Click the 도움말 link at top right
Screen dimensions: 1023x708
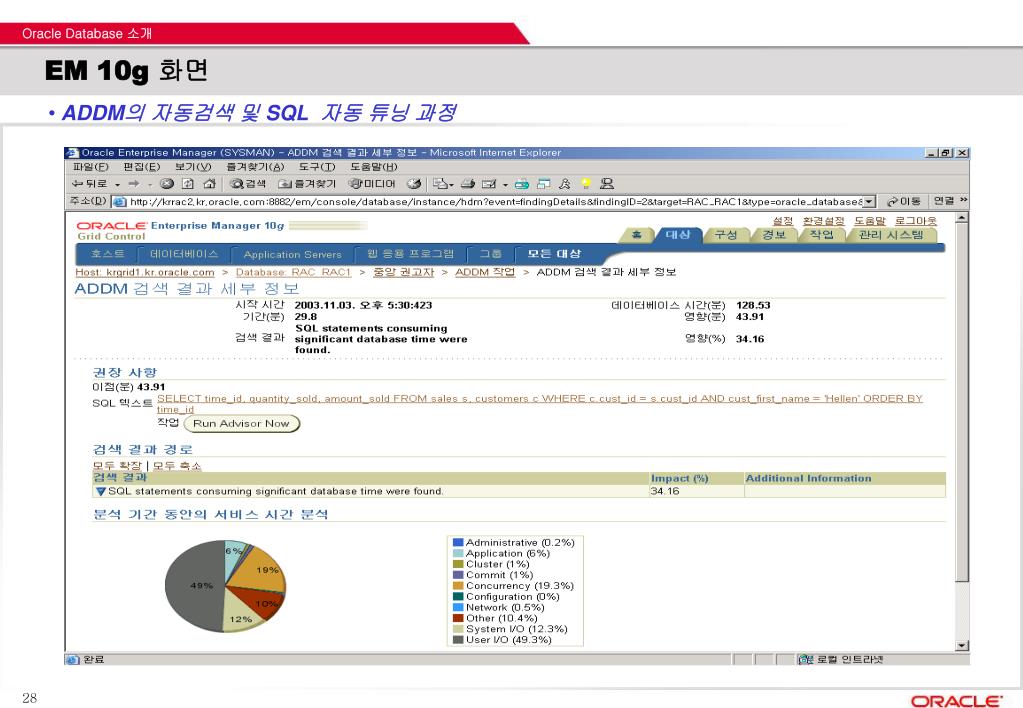pos(870,221)
